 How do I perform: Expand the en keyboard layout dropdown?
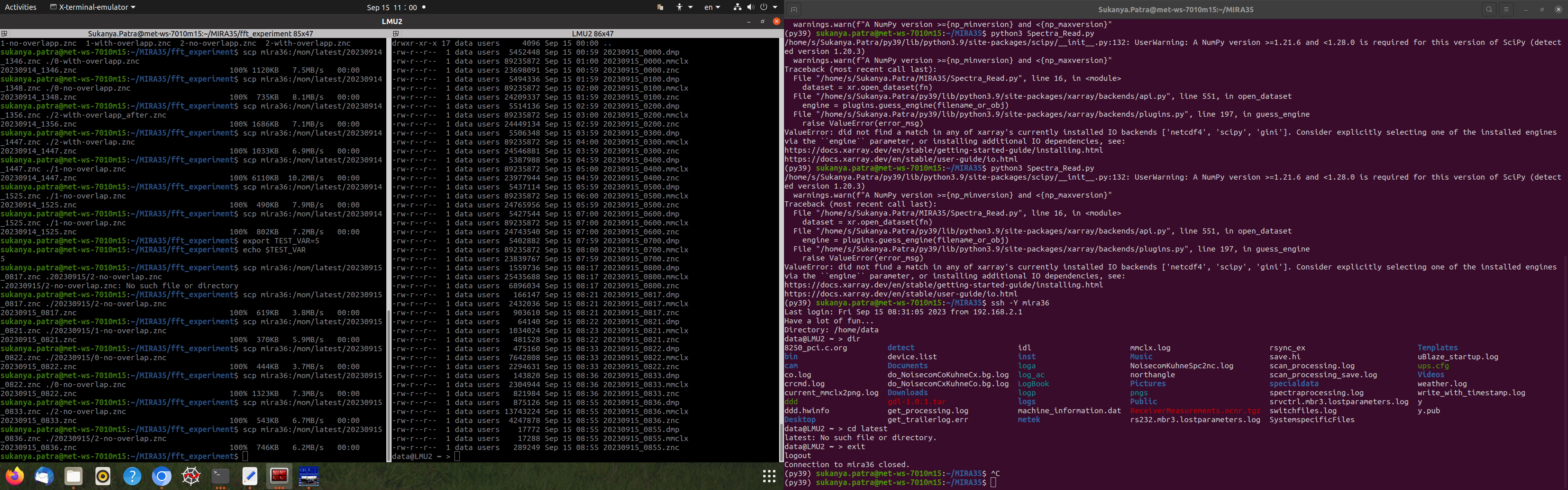point(712,7)
